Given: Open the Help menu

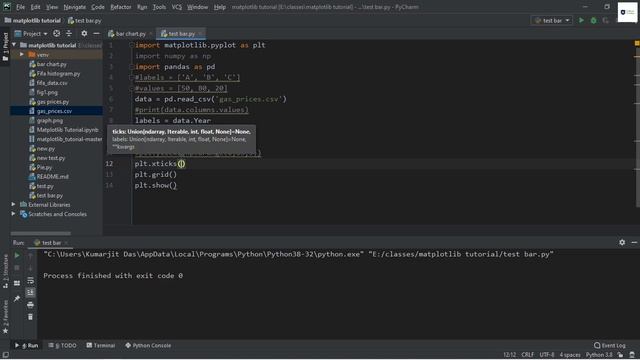Looking at the screenshot, I should pyautogui.click(x=220, y=7).
